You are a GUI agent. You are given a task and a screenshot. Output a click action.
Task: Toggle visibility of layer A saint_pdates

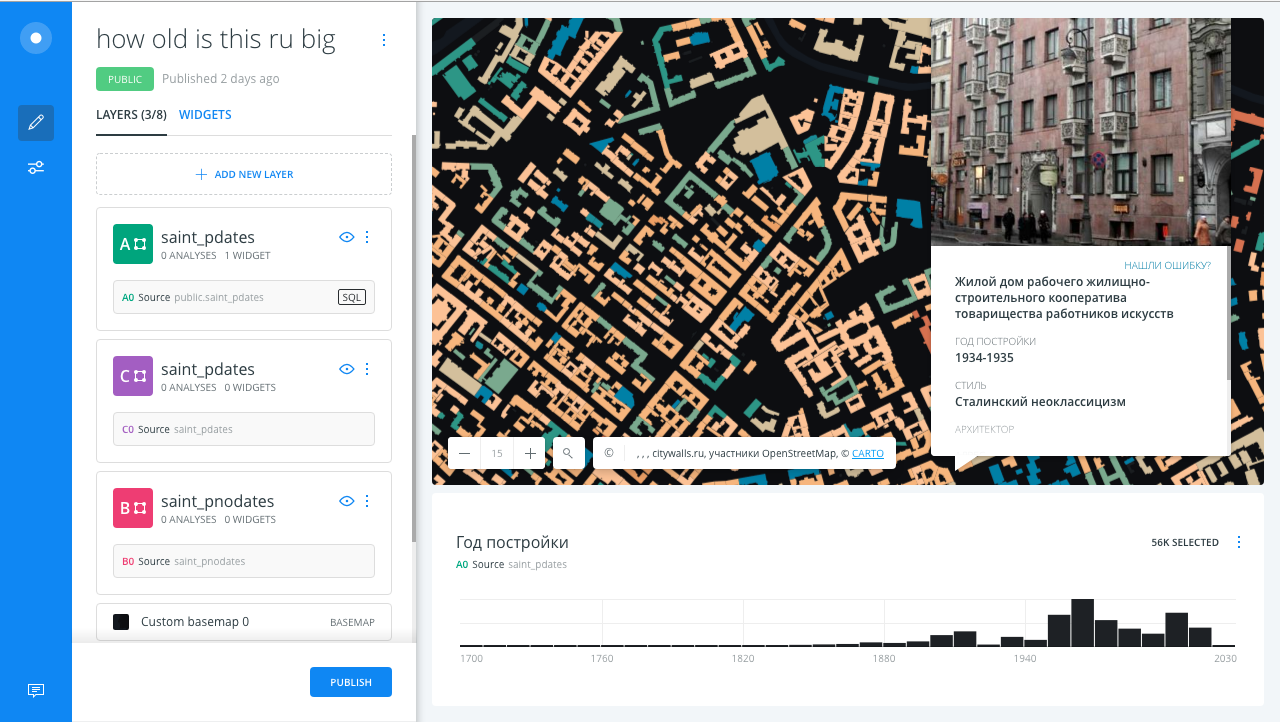[347, 237]
